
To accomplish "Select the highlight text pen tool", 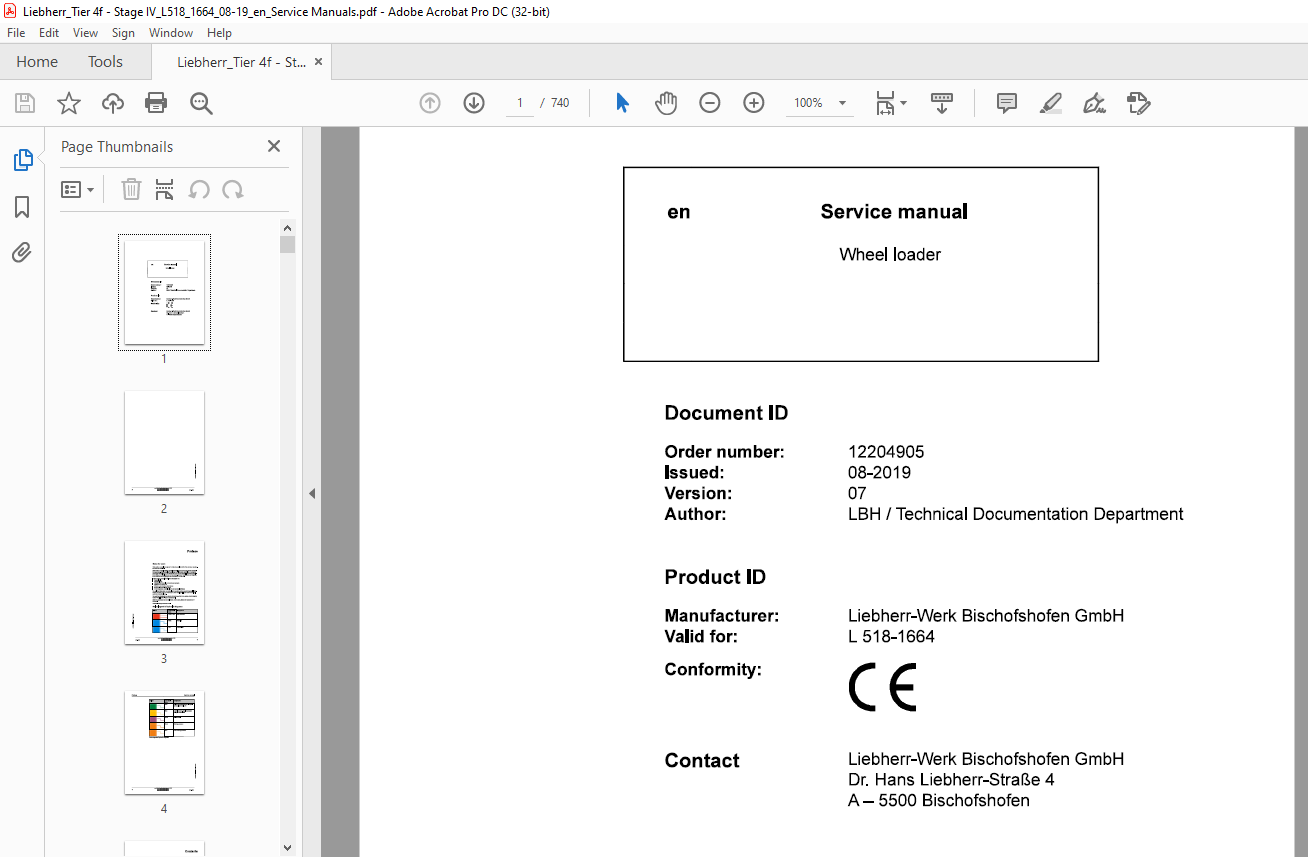I will tap(1051, 103).
